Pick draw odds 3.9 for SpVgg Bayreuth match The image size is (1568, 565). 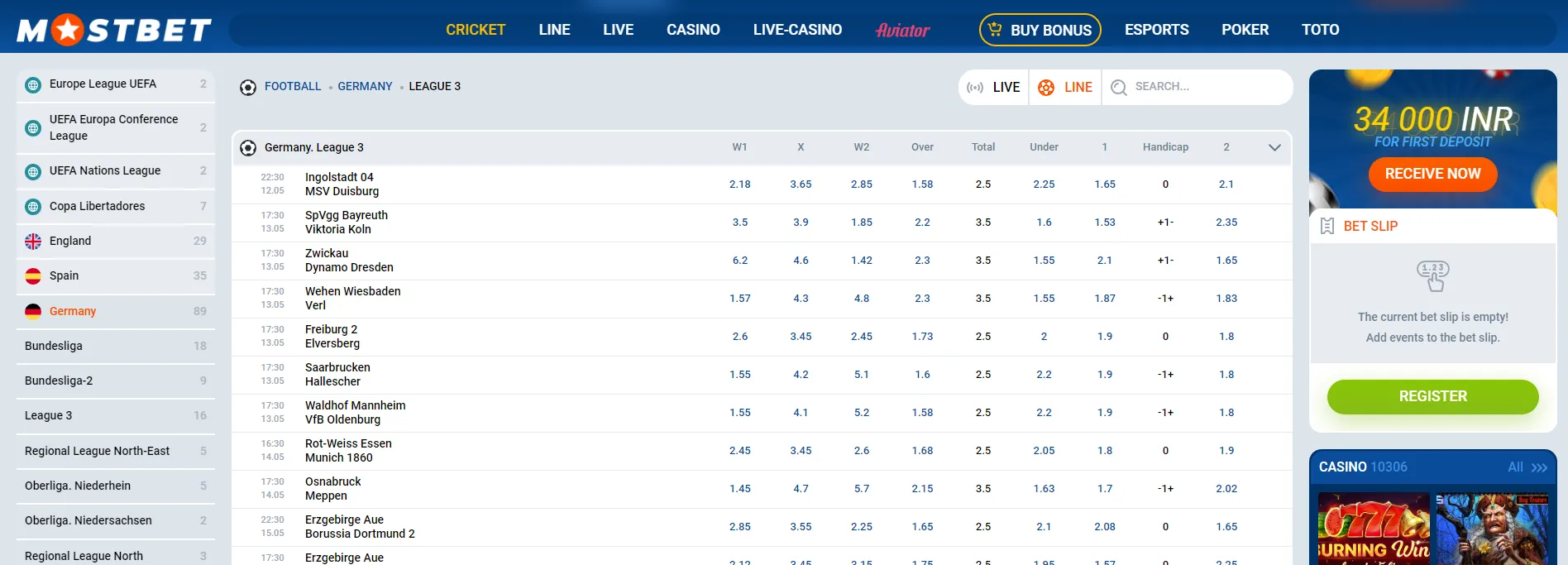pyautogui.click(x=801, y=223)
